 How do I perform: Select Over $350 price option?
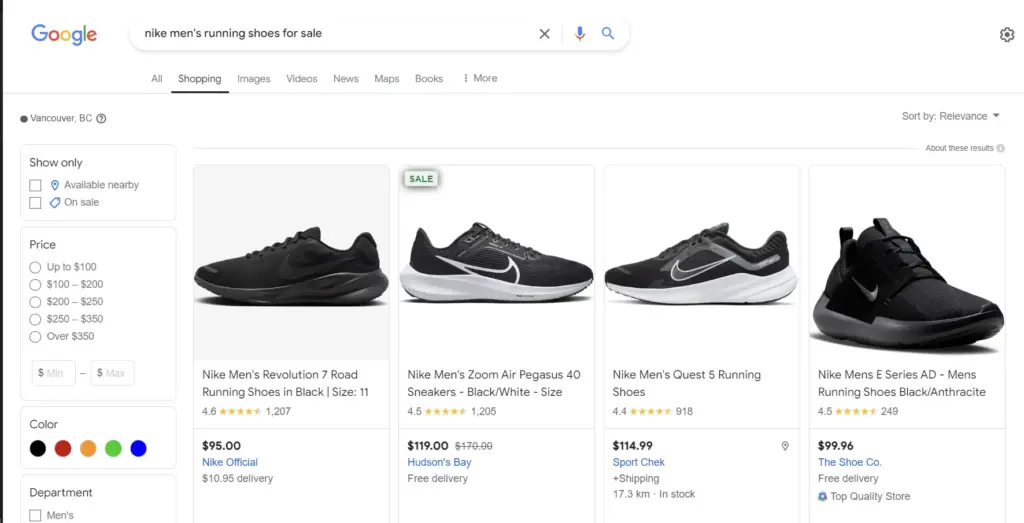point(35,337)
